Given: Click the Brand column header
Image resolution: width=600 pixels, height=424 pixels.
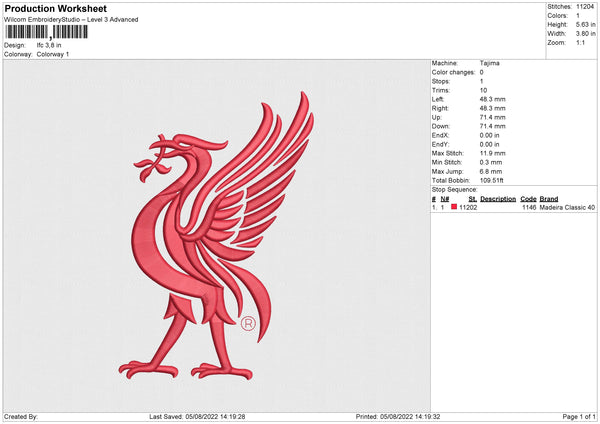Looking at the screenshot, I should coord(549,199).
